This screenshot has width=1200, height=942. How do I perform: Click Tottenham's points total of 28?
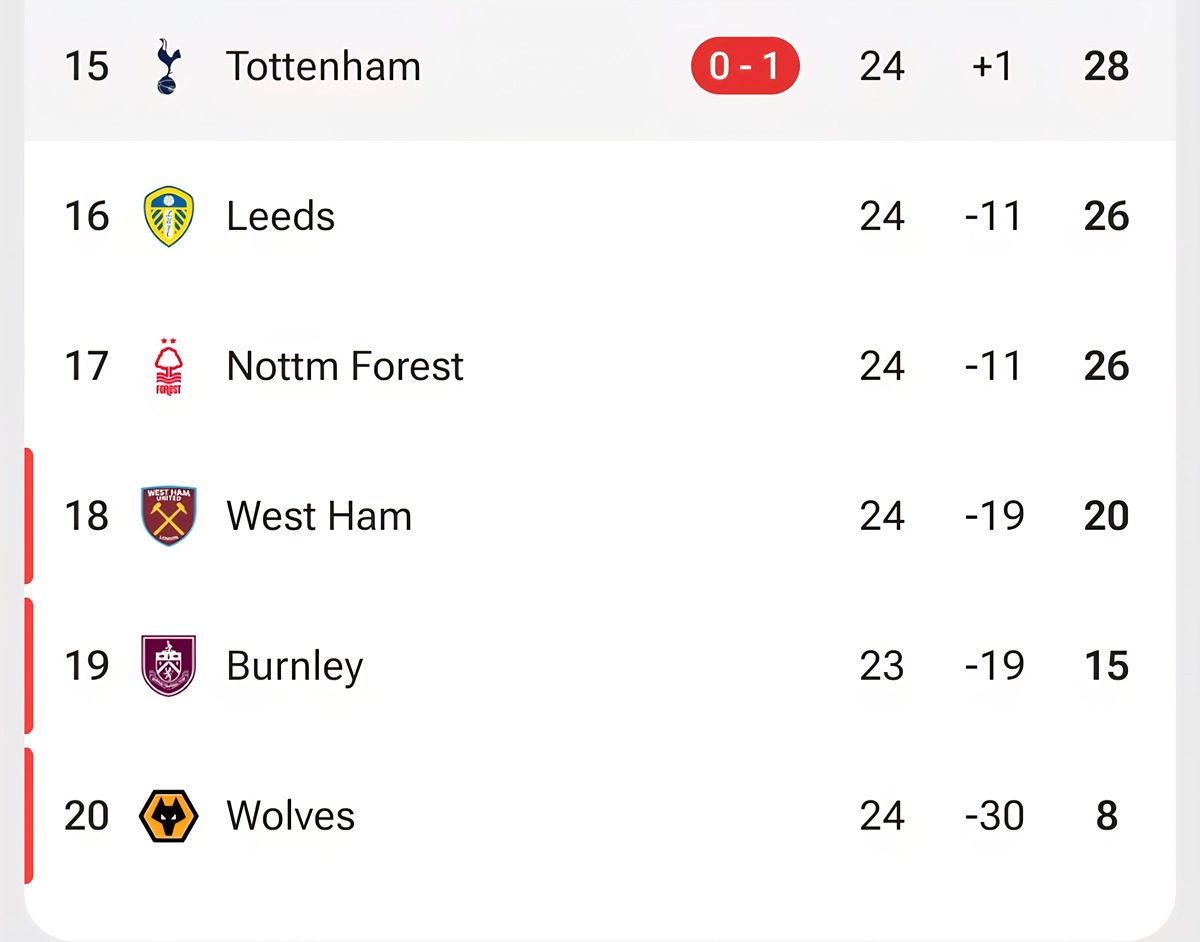(1106, 66)
